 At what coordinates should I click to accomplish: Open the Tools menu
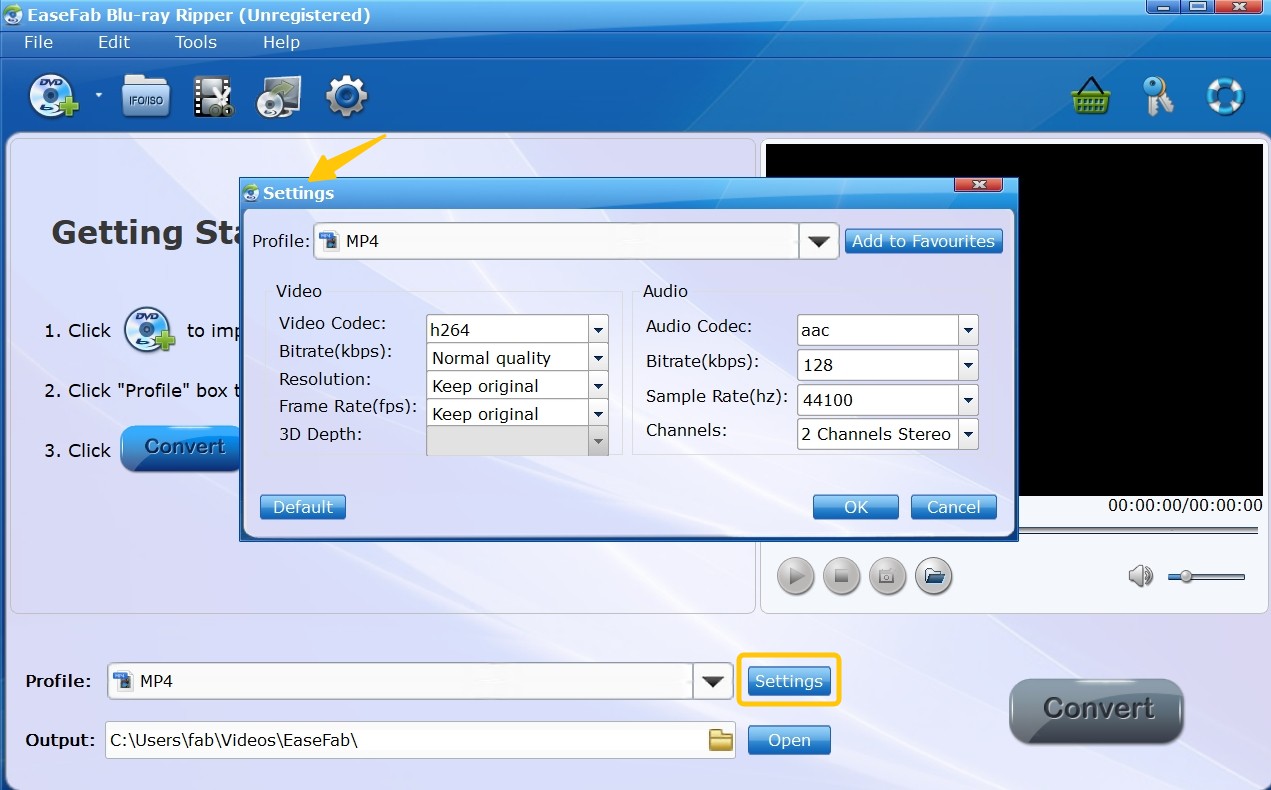pos(196,42)
